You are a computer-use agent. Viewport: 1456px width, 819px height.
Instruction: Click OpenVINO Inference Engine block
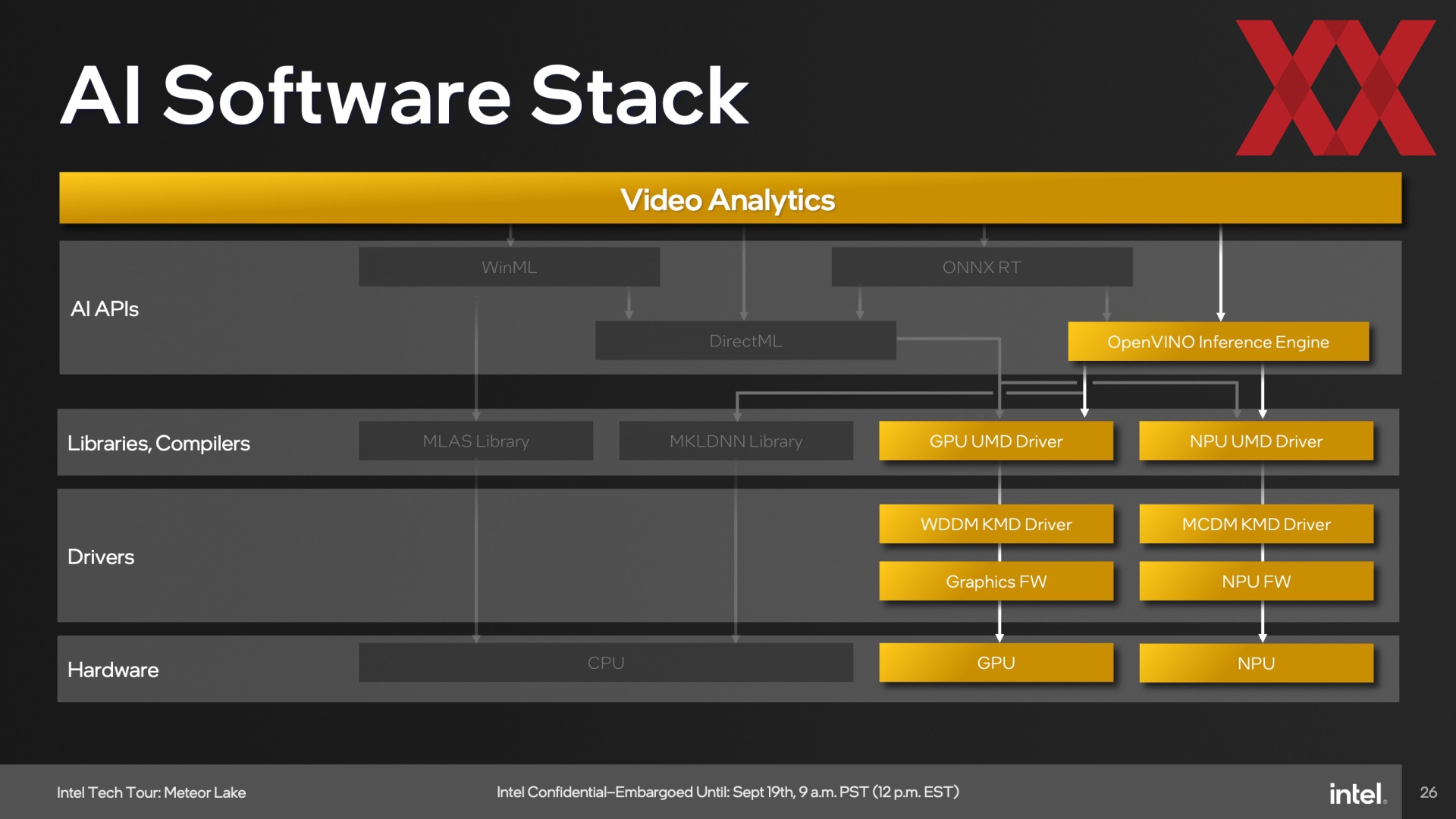click(1219, 341)
